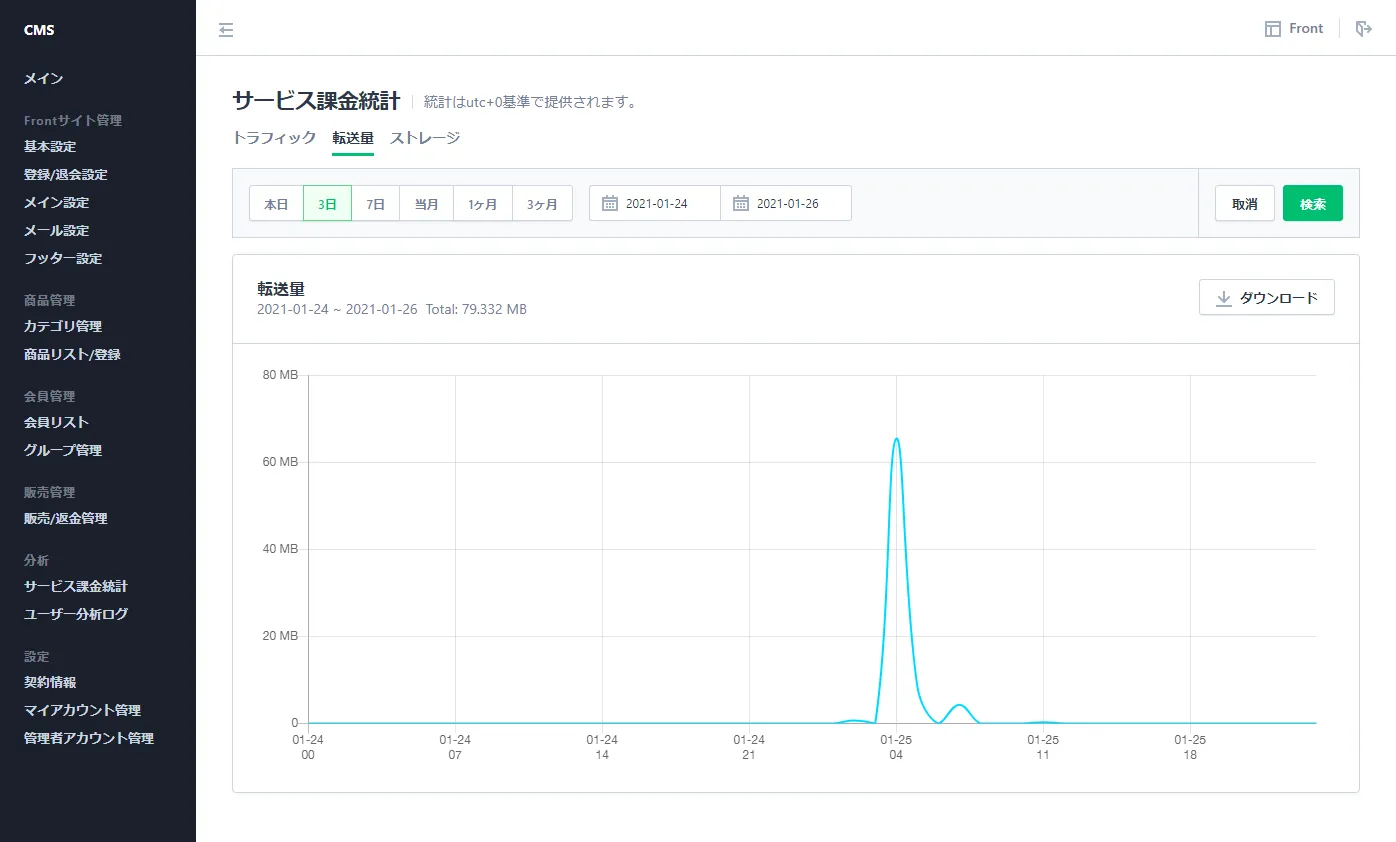The height and width of the screenshot is (842, 1396).
Task: Switch to the トラフィック tab
Action: coord(274,138)
